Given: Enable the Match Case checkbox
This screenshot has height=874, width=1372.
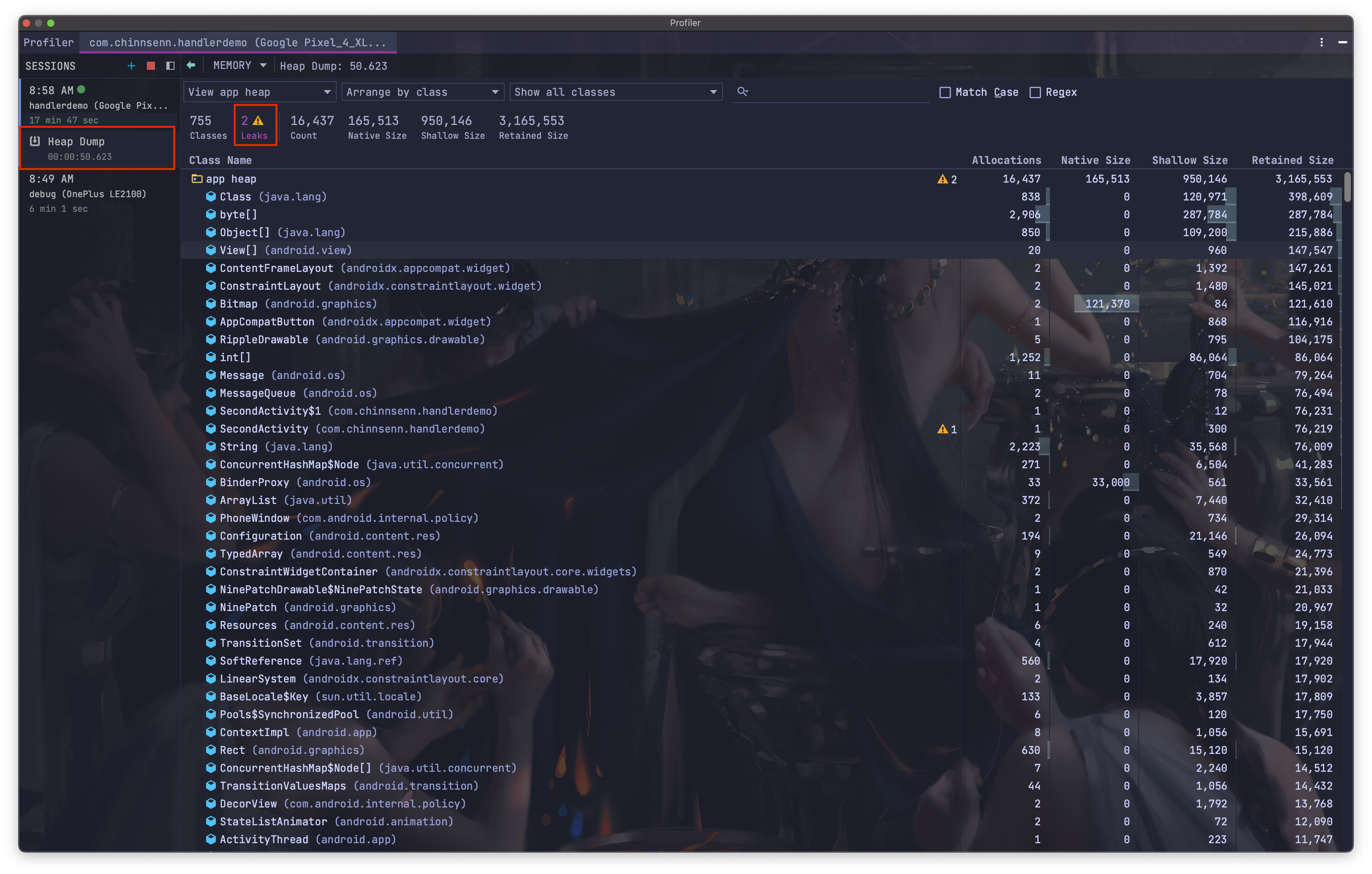Looking at the screenshot, I should pos(945,92).
